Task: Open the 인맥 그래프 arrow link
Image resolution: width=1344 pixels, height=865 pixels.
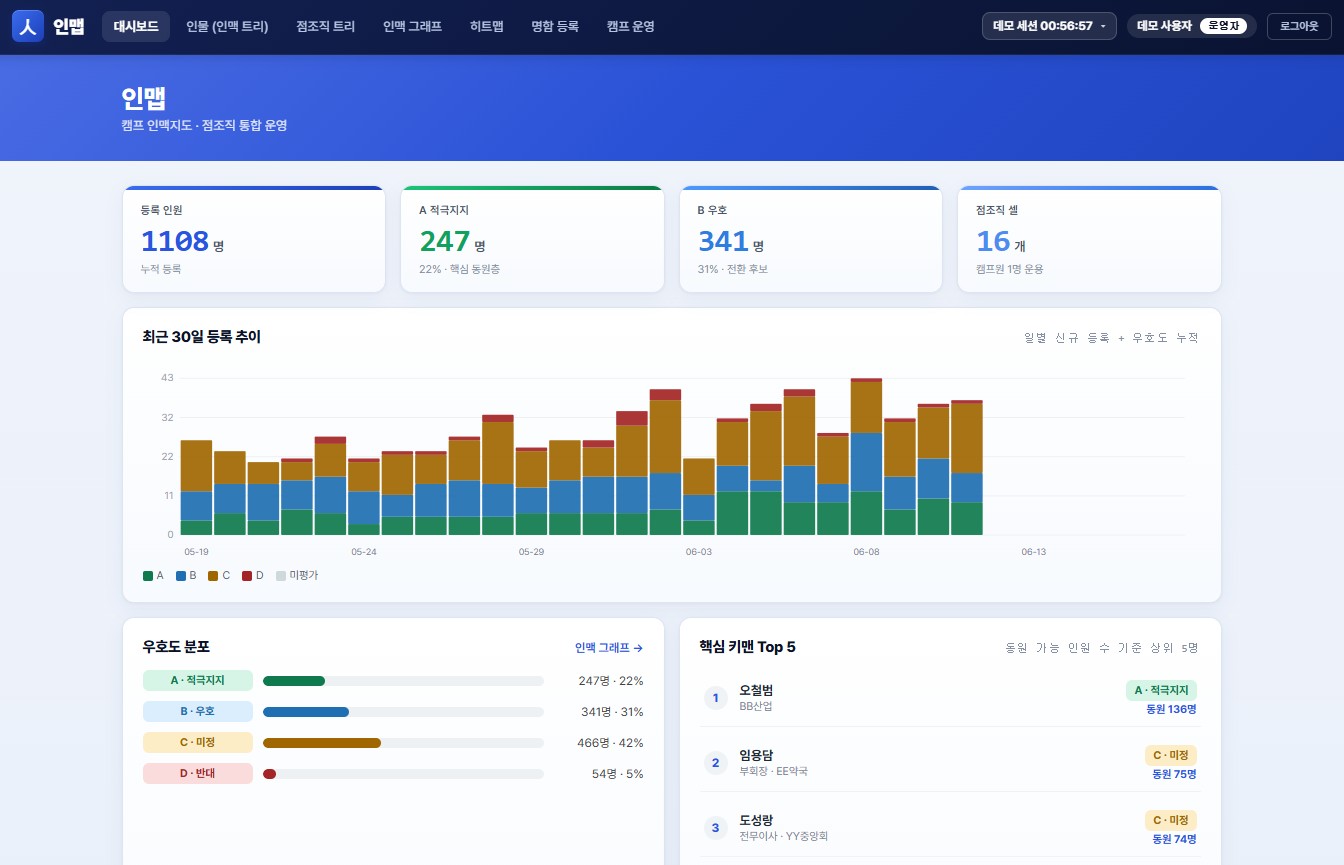Action: (608, 648)
